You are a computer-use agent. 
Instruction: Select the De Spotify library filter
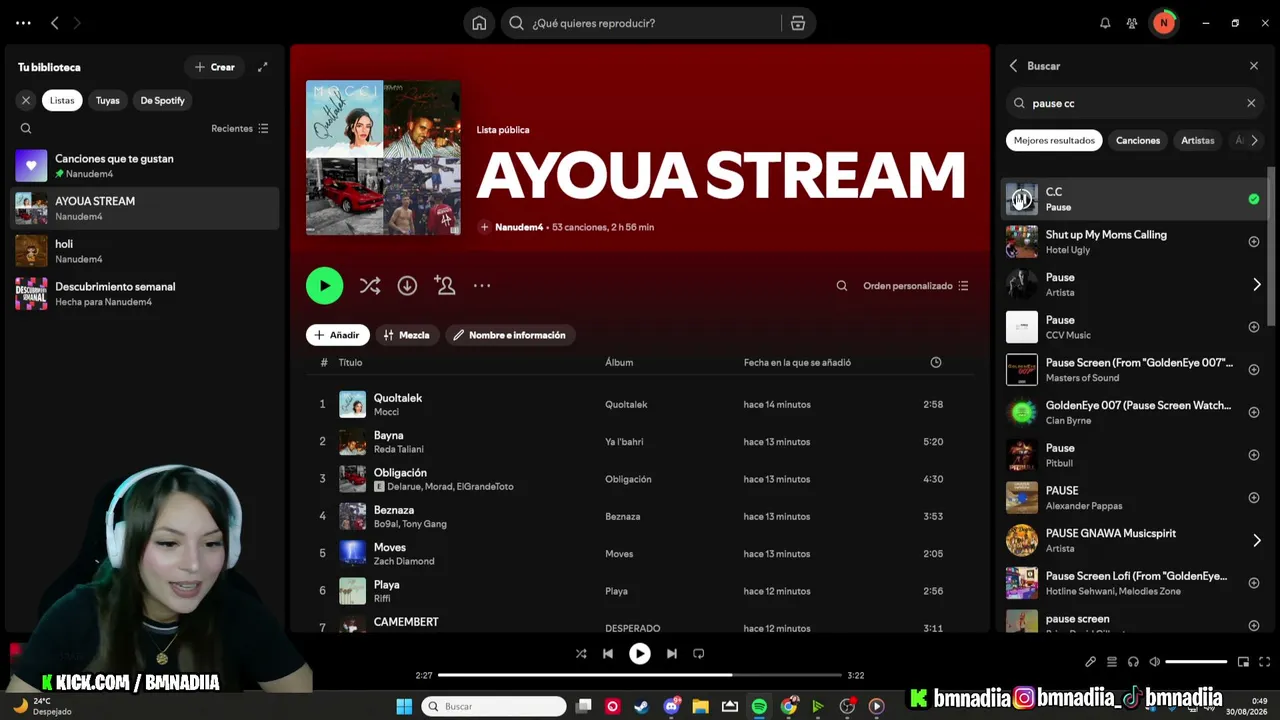coord(162,100)
